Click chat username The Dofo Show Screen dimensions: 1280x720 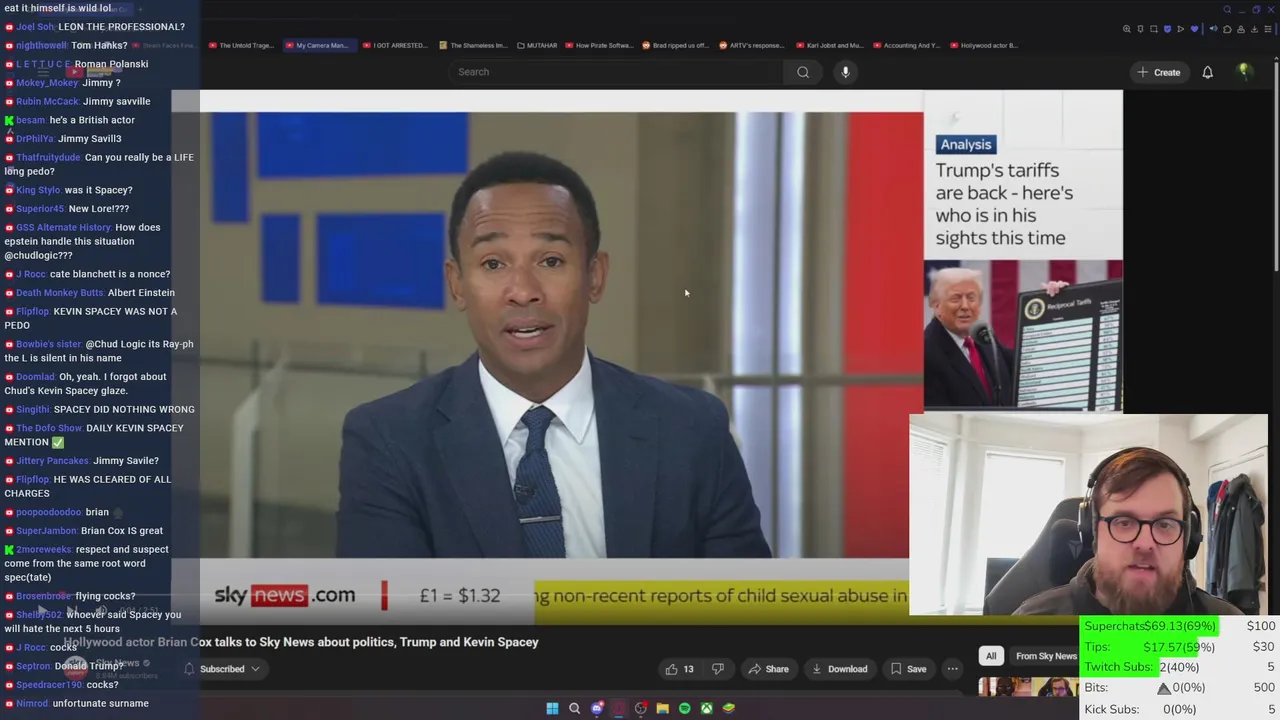(49, 428)
